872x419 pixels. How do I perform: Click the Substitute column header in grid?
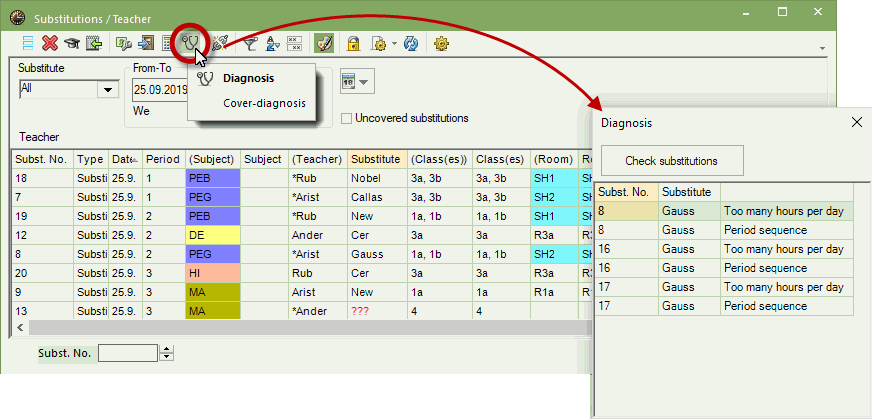376,159
